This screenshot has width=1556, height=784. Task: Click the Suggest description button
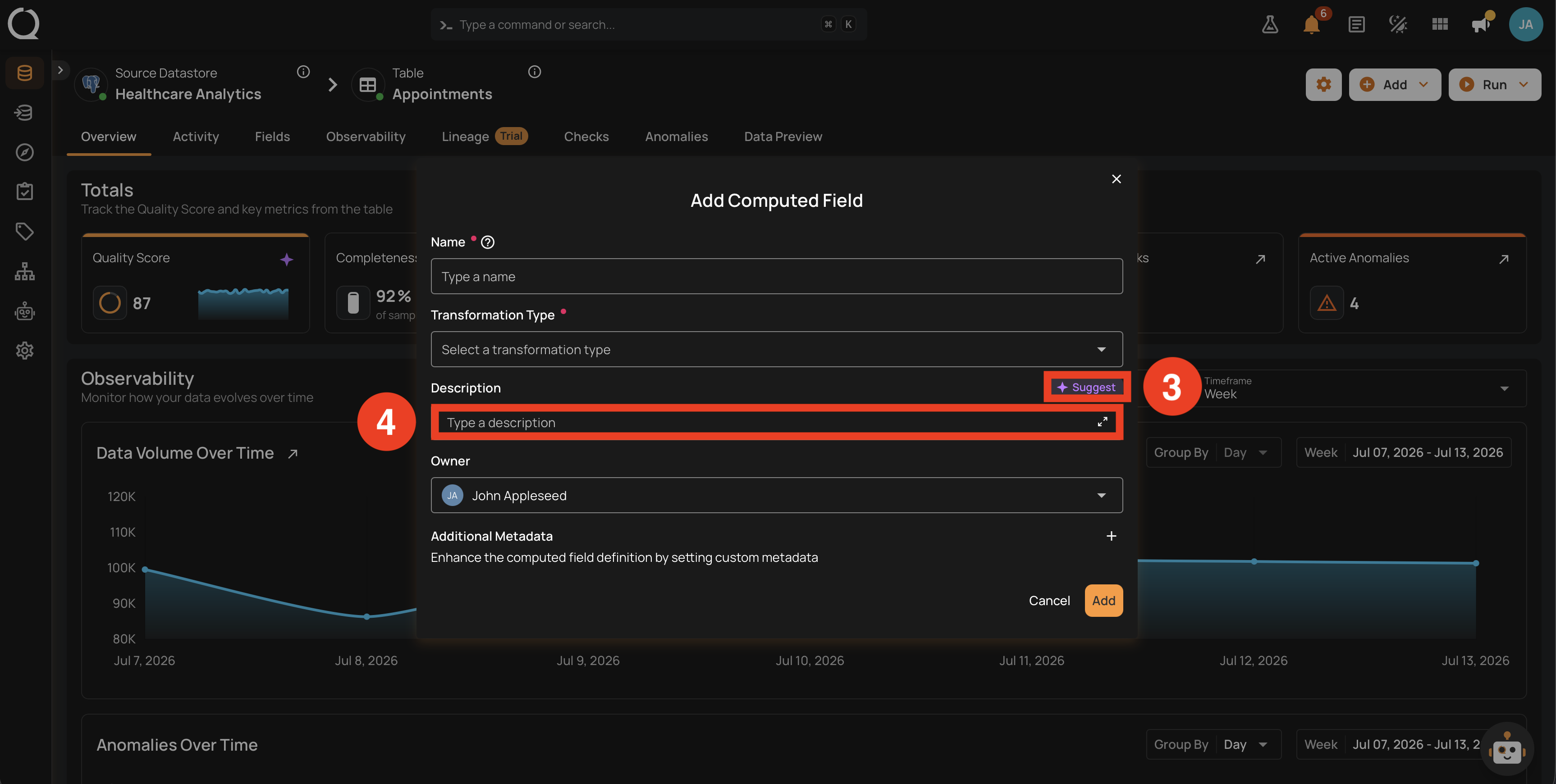click(x=1087, y=387)
